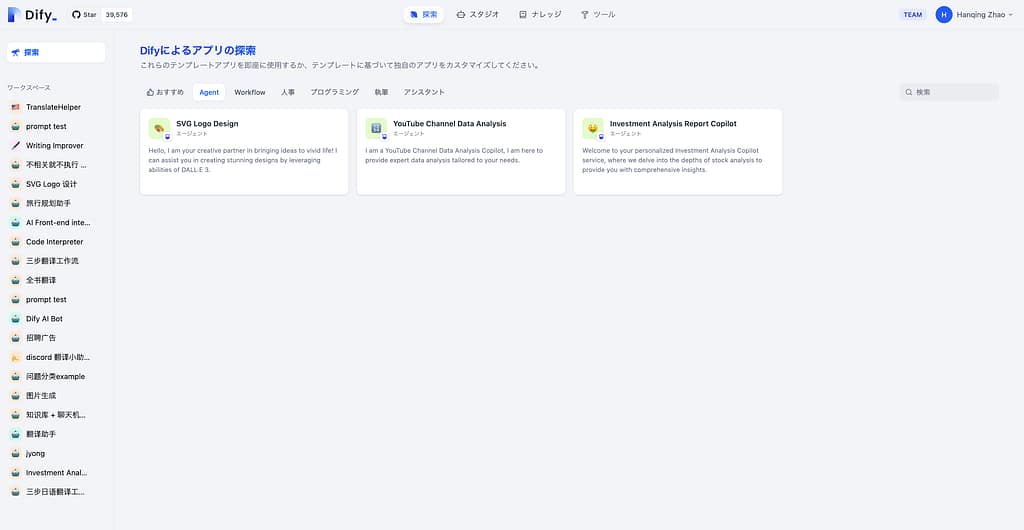
Task: Click the TEAM plan badge
Action: click(x=912, y=15)
